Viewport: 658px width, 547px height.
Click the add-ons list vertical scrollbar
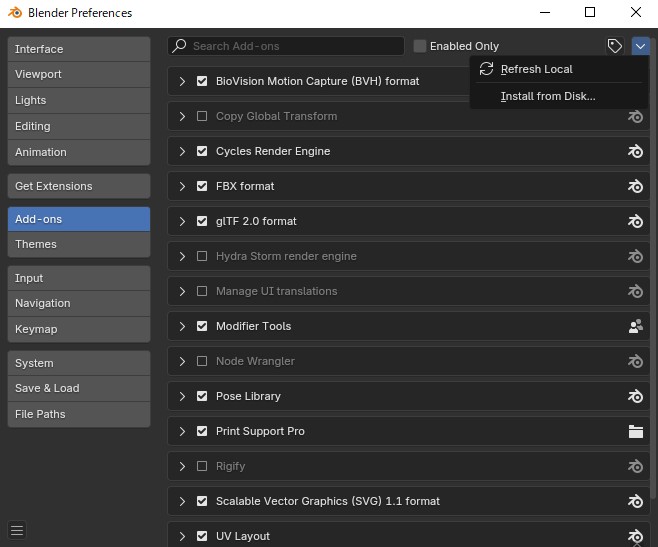[653, 269]
